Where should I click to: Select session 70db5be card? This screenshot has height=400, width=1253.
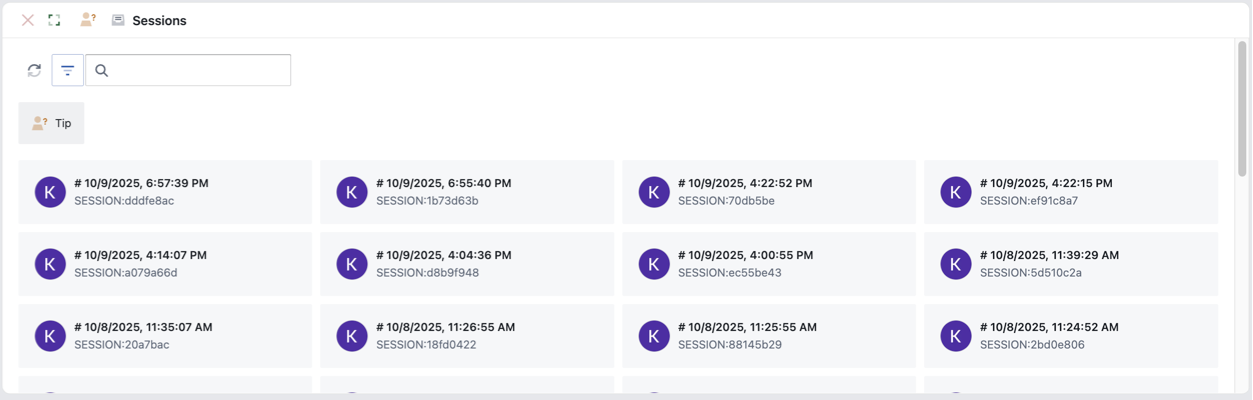click(x=768, y=192)
